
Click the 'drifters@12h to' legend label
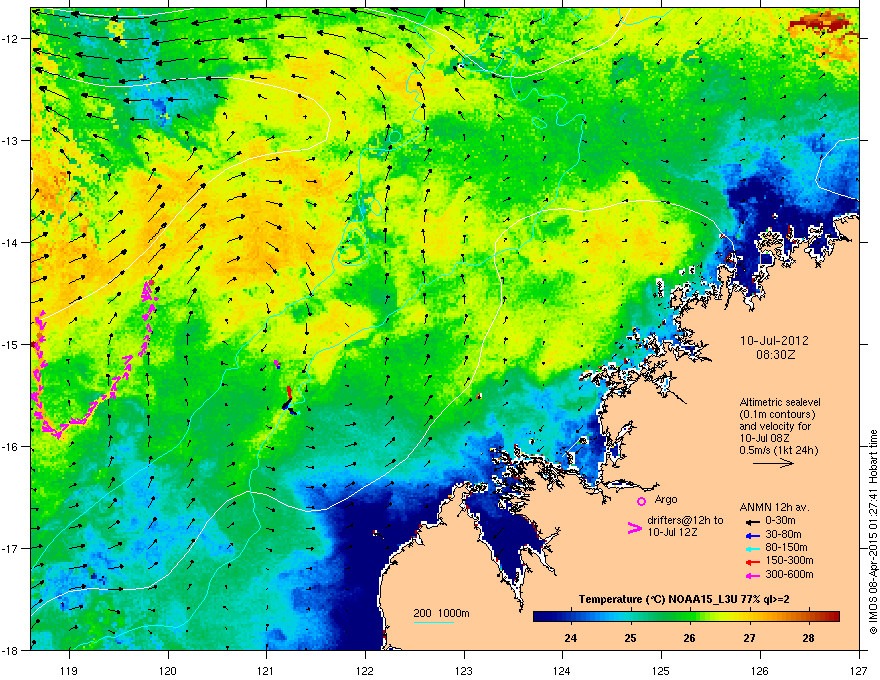(x=685, y=521)
